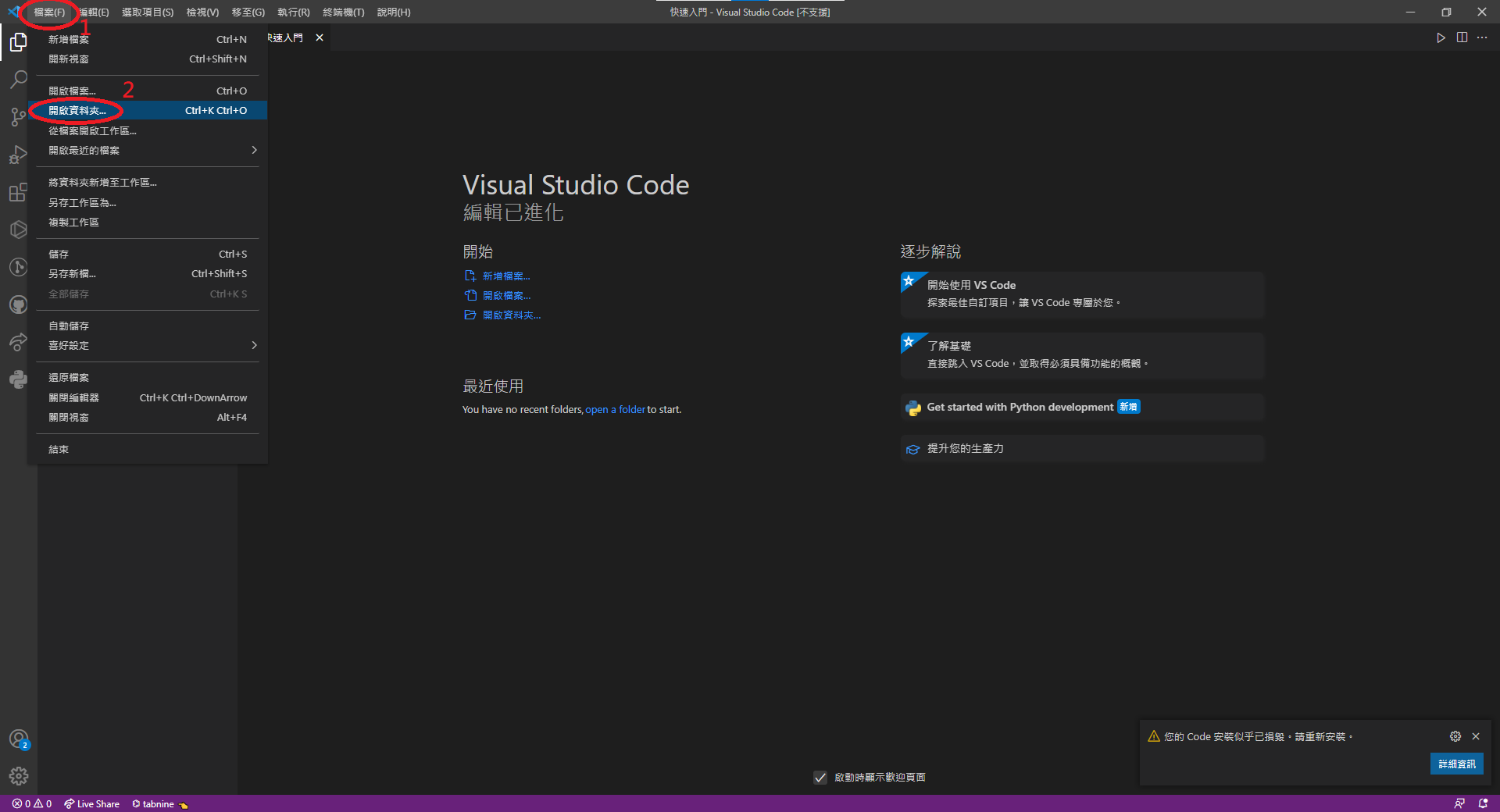Open the 說明(H) menu
Viewport: 1500px width, 812px height.
(394, 12)
